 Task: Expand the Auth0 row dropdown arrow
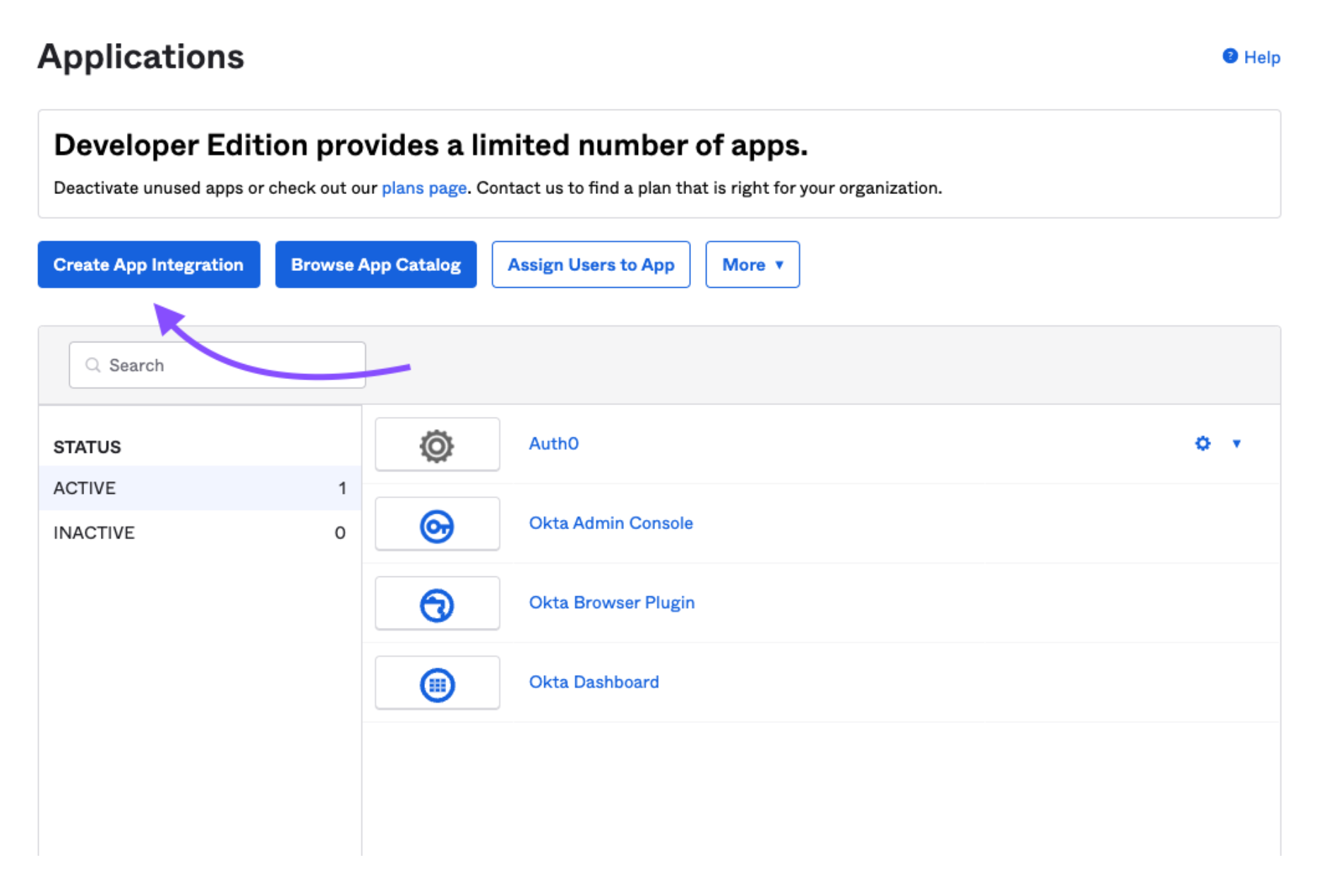(1237, 443)
